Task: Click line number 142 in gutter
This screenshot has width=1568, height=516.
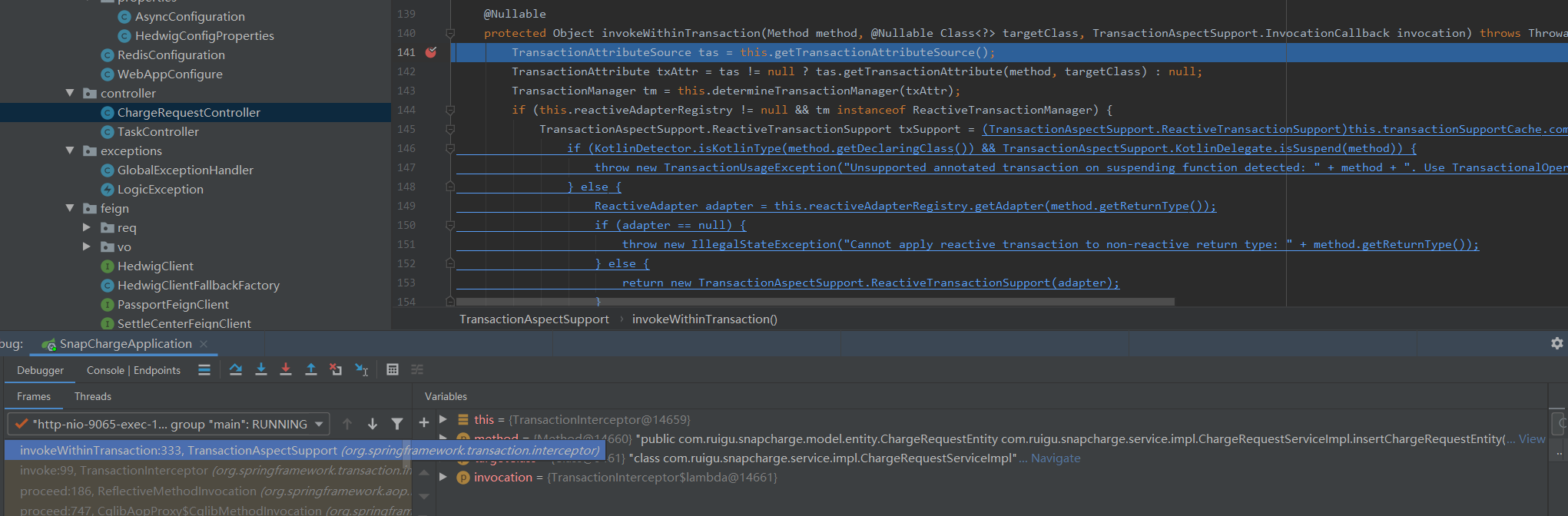Action: (x=406, y=71)
